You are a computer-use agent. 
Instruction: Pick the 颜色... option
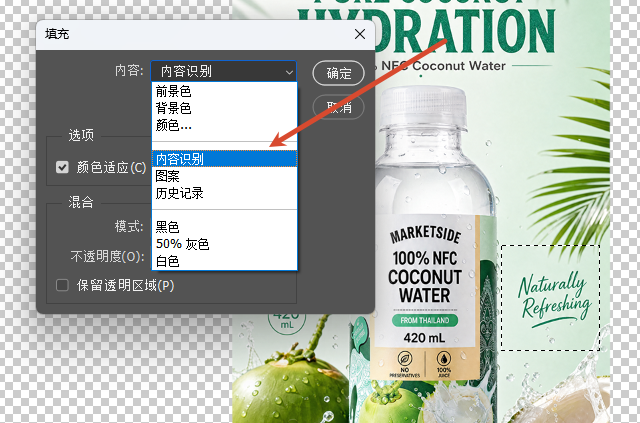(x=224, y=125)
